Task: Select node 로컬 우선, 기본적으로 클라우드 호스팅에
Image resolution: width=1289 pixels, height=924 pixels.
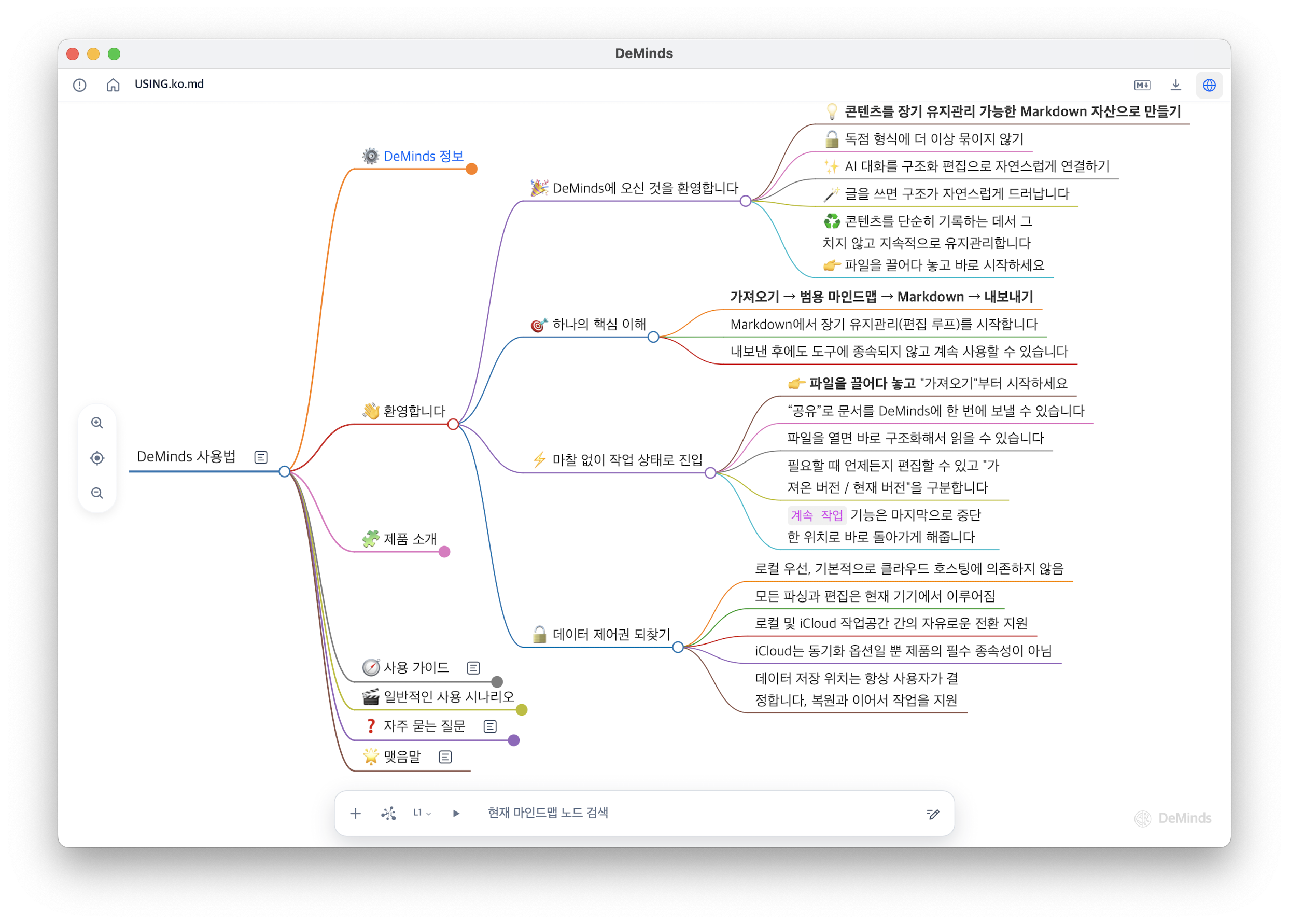Action: 909,569
